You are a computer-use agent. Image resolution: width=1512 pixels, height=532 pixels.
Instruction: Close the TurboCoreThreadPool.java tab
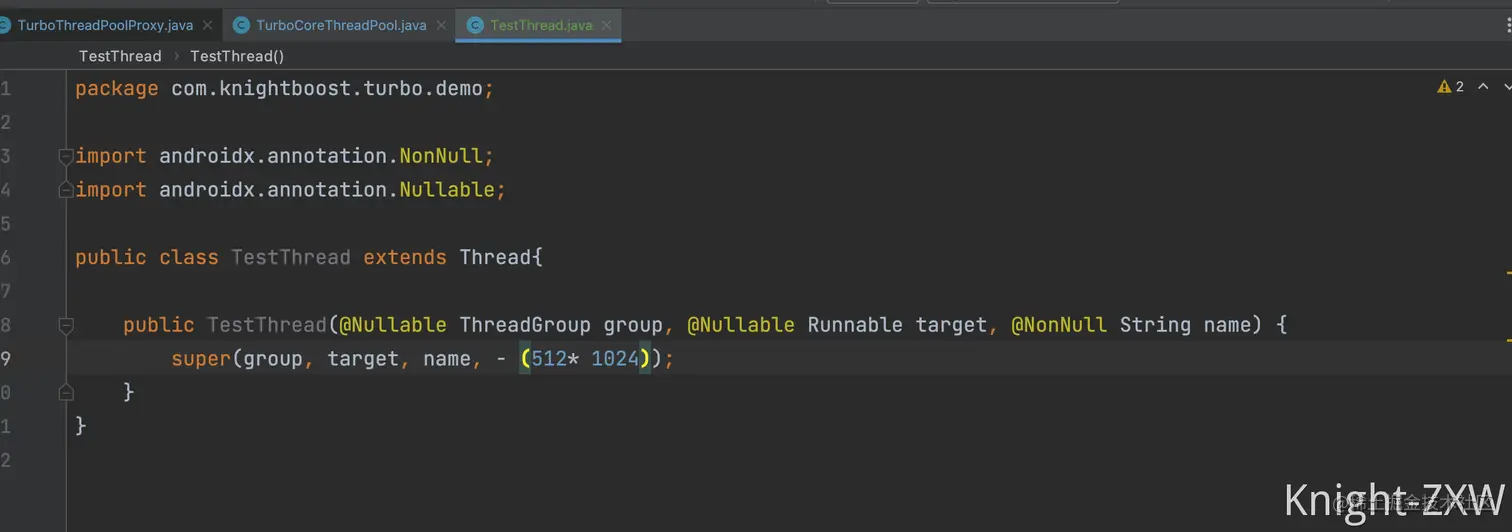point(440,25)
